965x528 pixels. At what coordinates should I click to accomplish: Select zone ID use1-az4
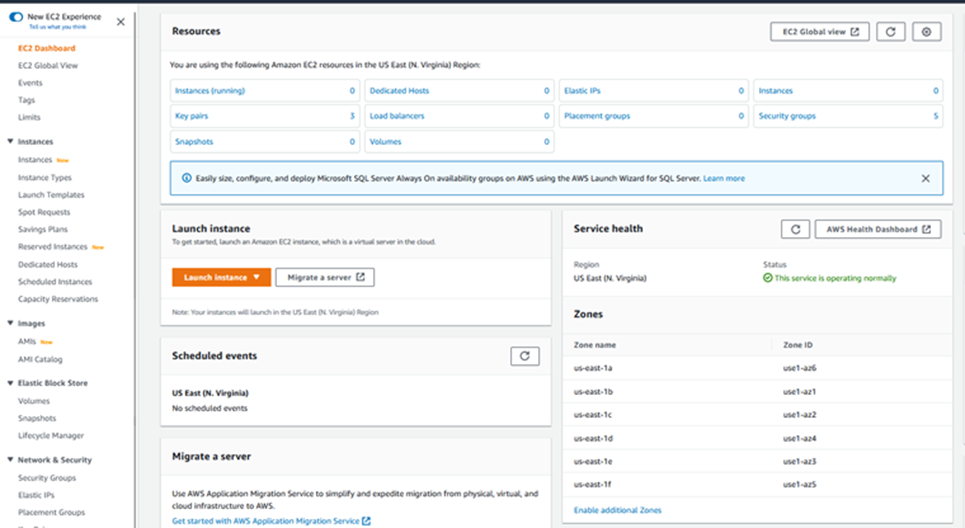pos(799,439)
